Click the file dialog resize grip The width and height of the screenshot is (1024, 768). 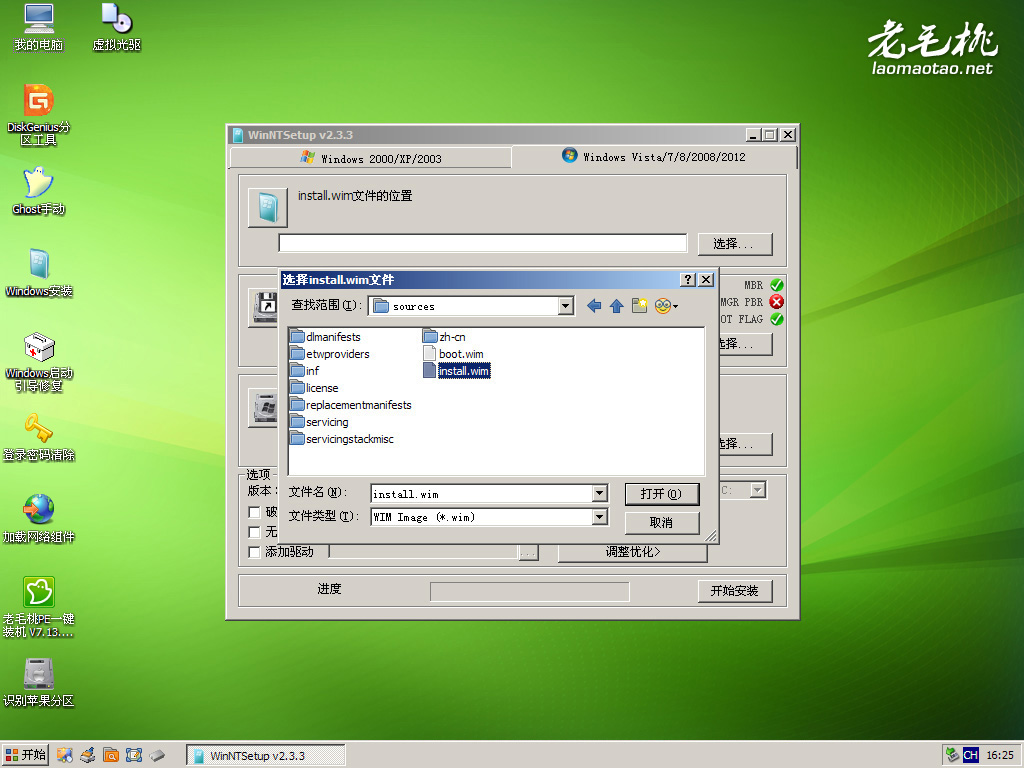[x=711, y=536]
